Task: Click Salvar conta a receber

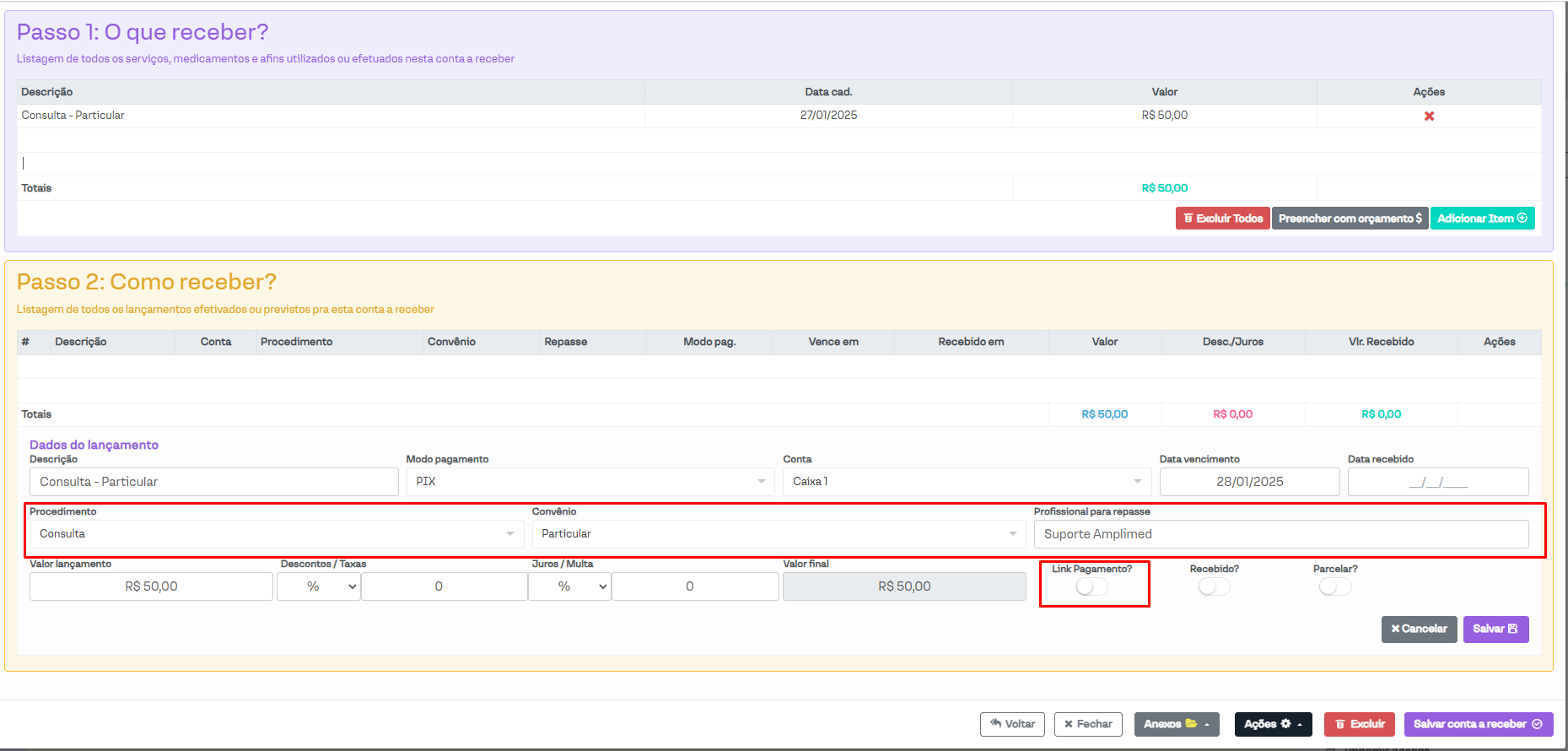Action: [x=1478, y=724]
